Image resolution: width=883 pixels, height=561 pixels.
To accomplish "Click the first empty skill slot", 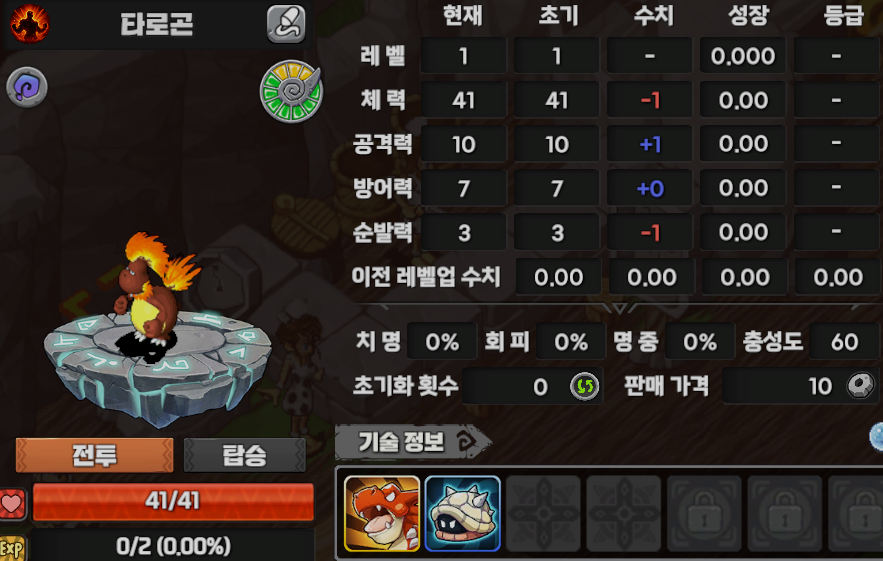I will 543,513.
